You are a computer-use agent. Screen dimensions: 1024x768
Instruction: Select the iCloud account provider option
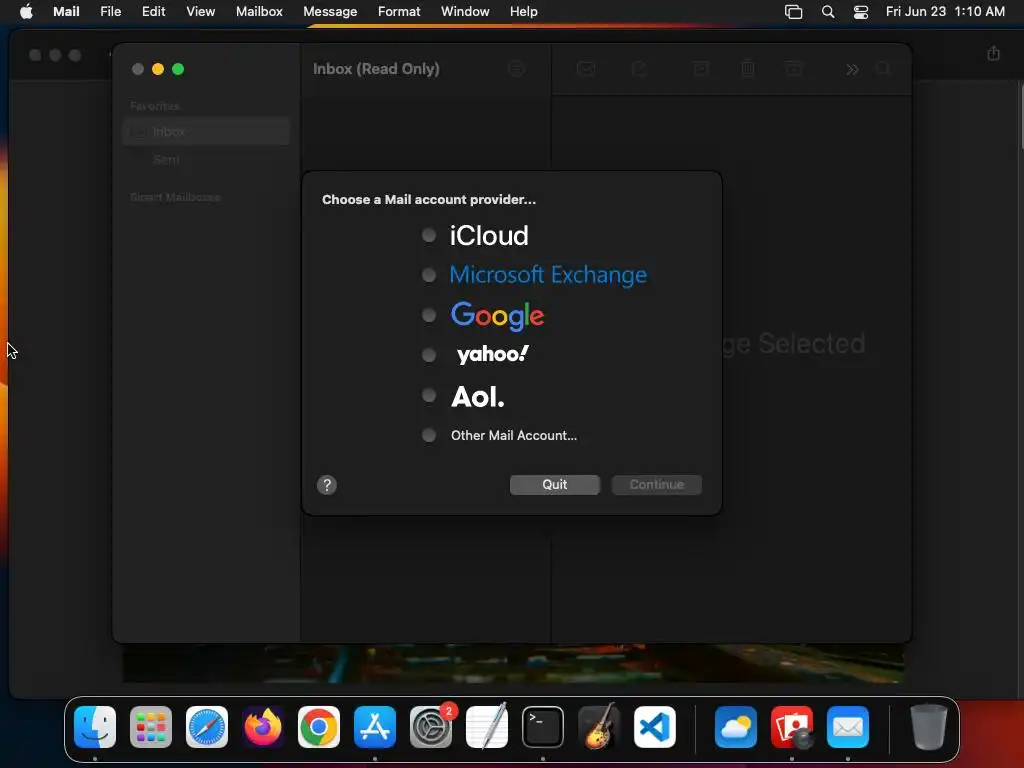(428, 235)
